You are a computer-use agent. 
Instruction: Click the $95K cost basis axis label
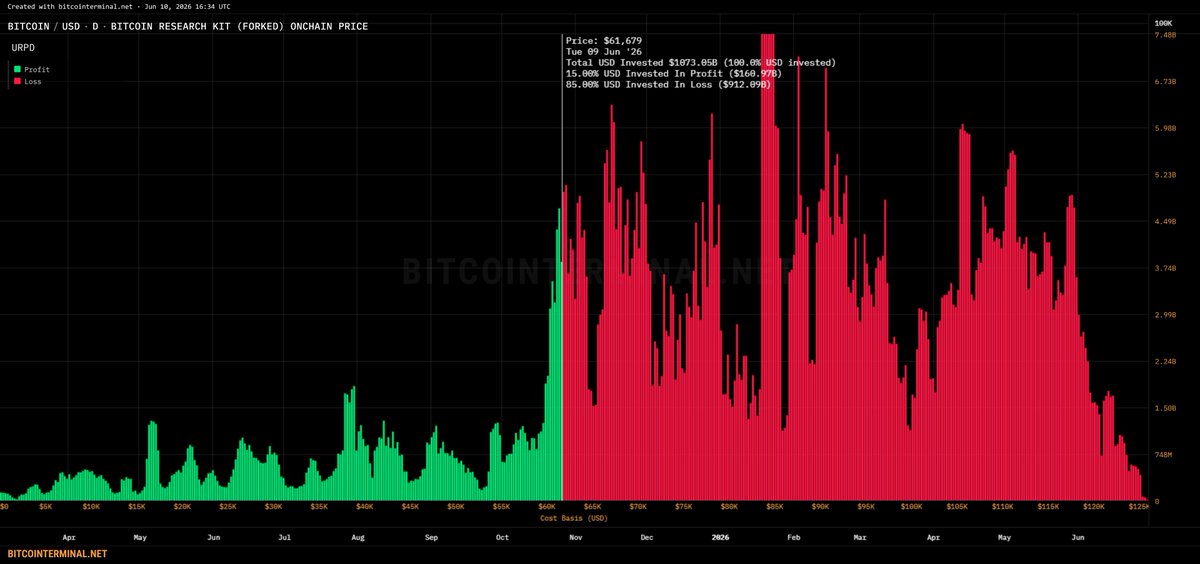866,507
